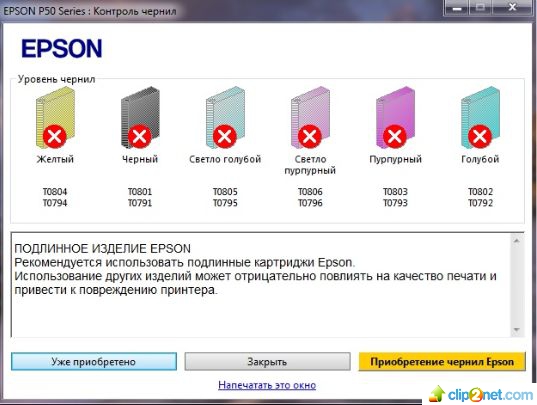The image size is (537, 405).
Task: Click cartridge code T0793
Action: 395,203
